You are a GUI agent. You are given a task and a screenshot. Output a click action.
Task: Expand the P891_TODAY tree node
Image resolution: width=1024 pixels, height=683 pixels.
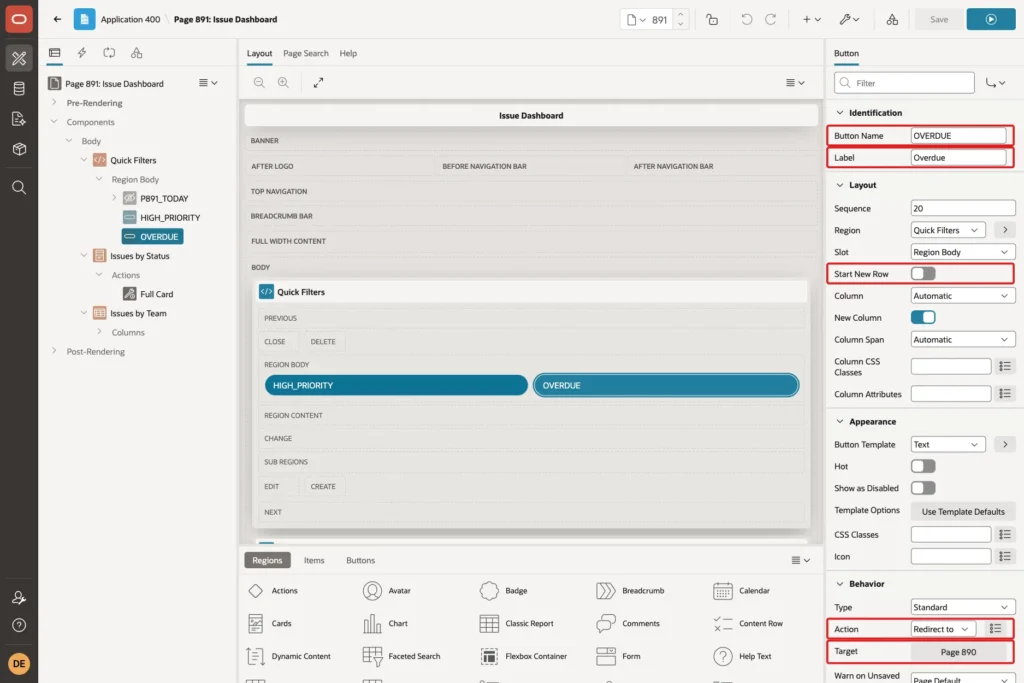click(x=114, y=198)
